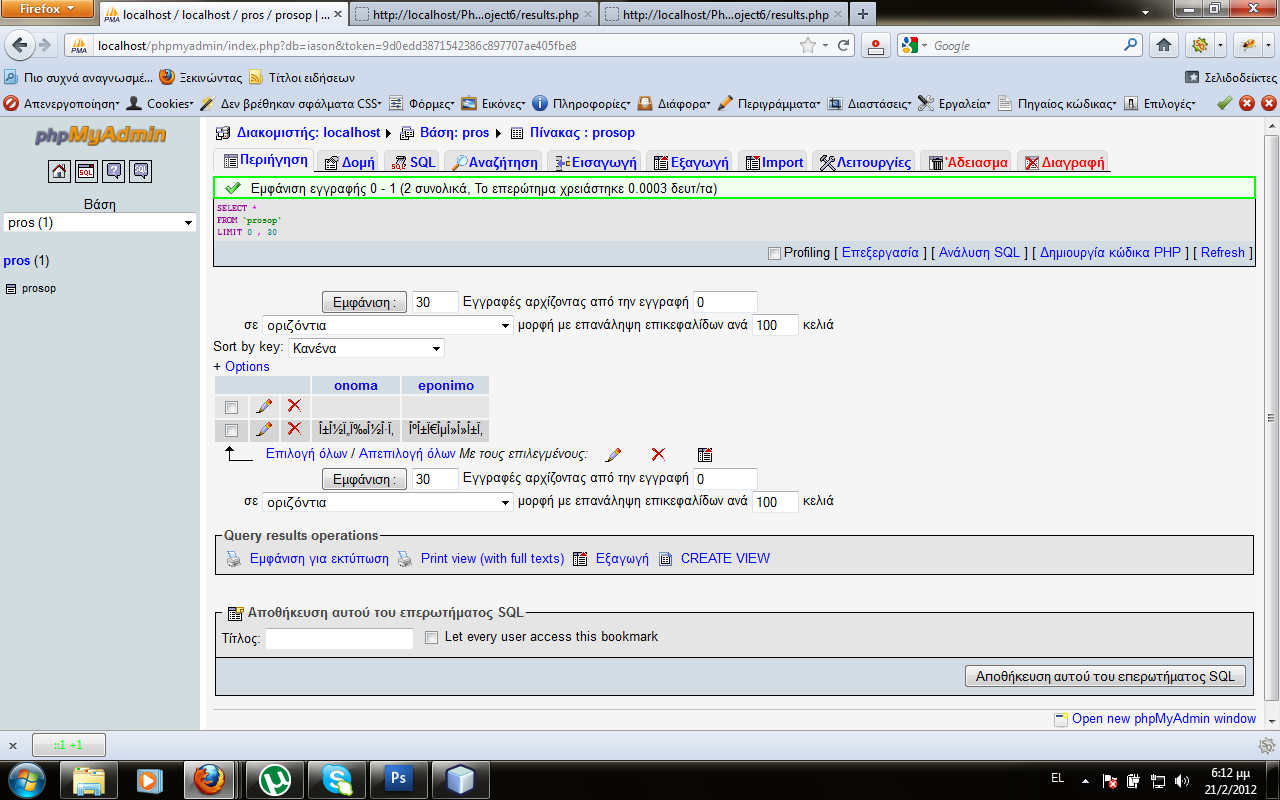Click Αποθήκευση αυτού του επερωτήματος SQL button
1280x800 pixels.
pyautogui.click(x=1105, y=676)
